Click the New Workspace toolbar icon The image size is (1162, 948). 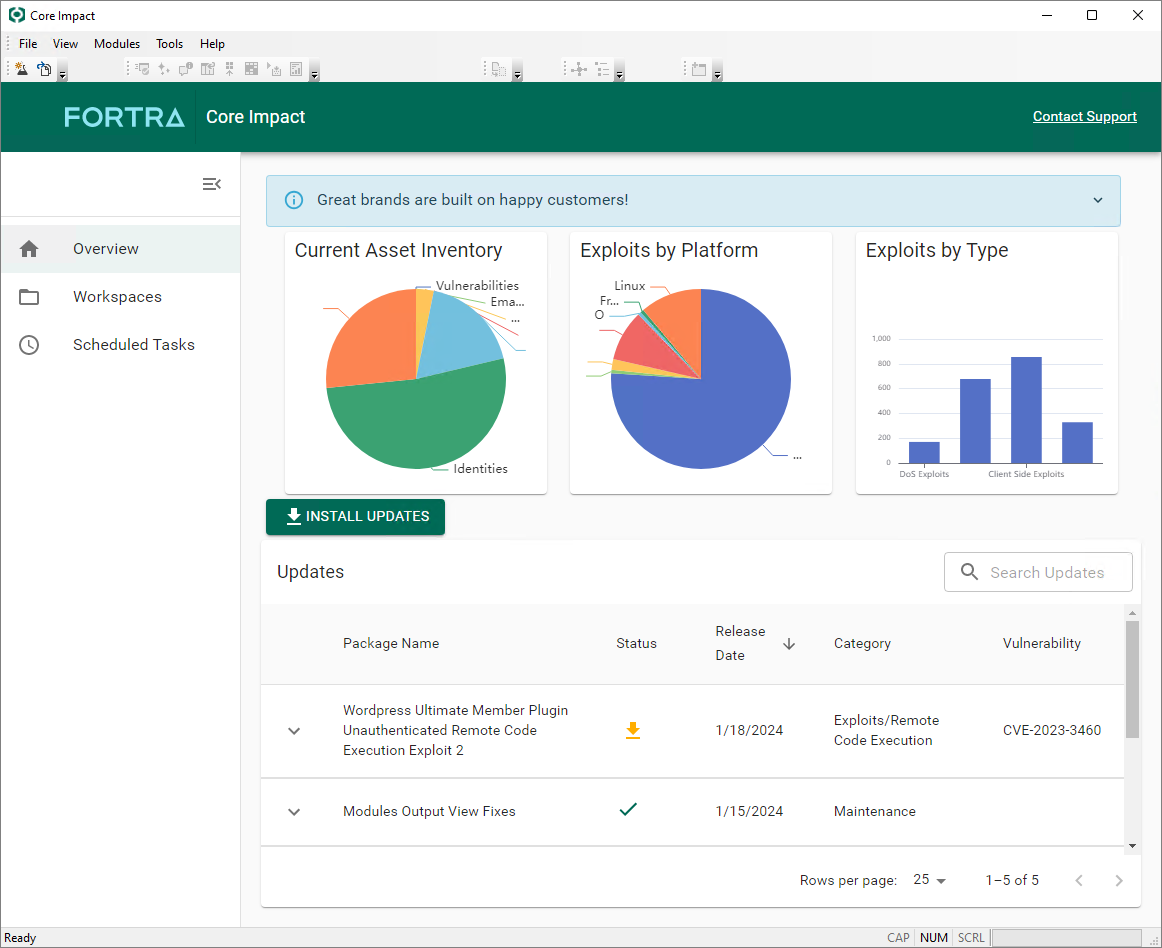[x=22, y=69]
